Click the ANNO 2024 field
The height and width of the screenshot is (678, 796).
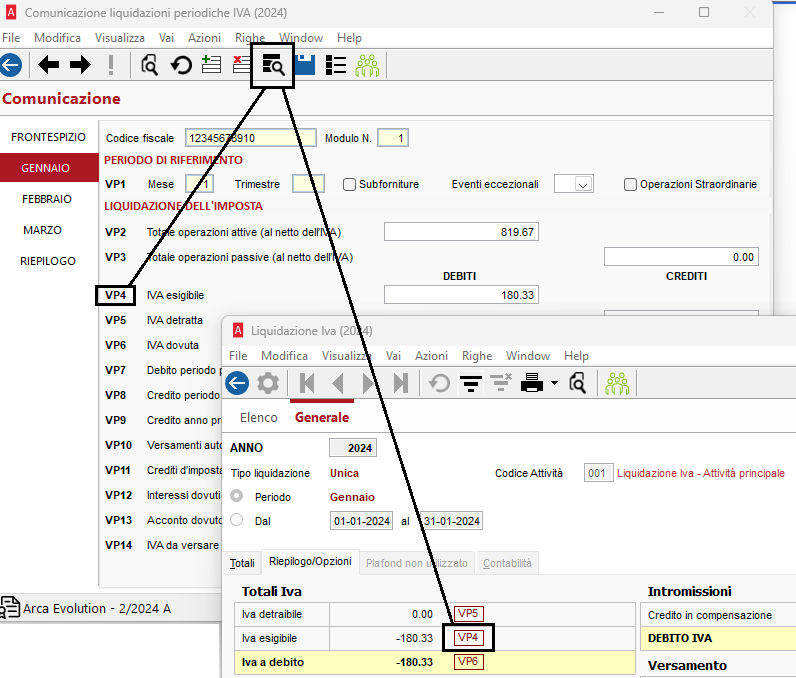coord(353,448)
